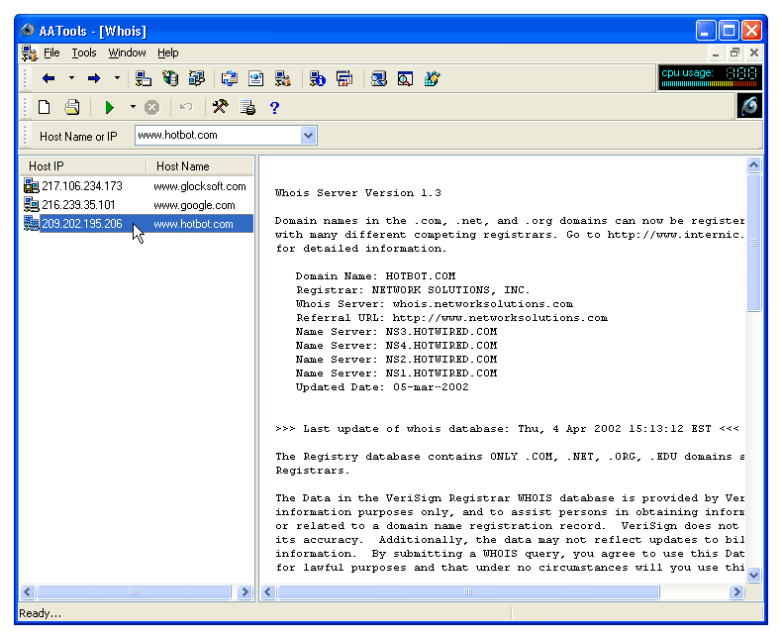Viewport: 782px width, 639px height.
Task: Click the Host Name or IP text field
Action: [218, 135]
